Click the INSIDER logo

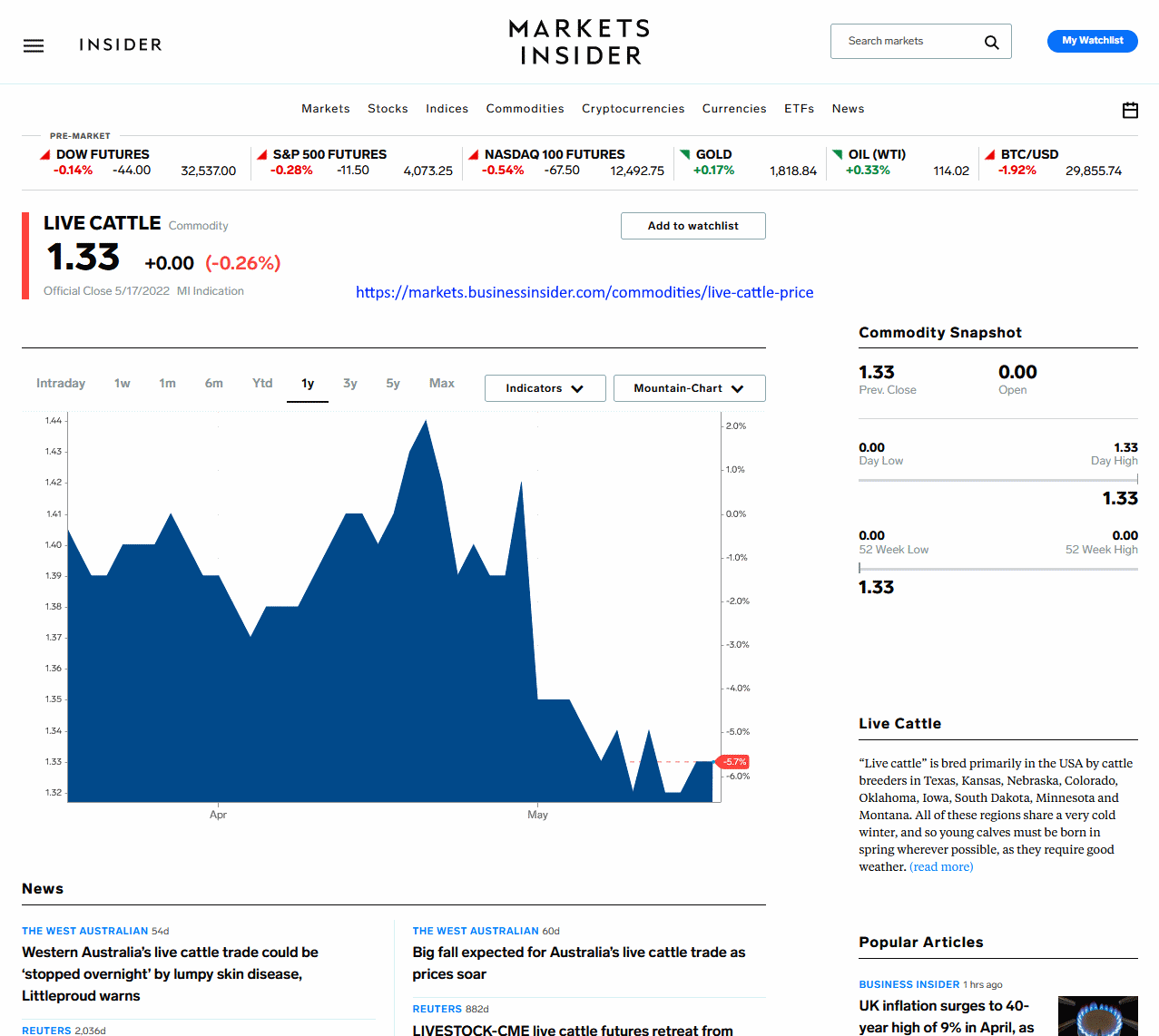[121, 44]
